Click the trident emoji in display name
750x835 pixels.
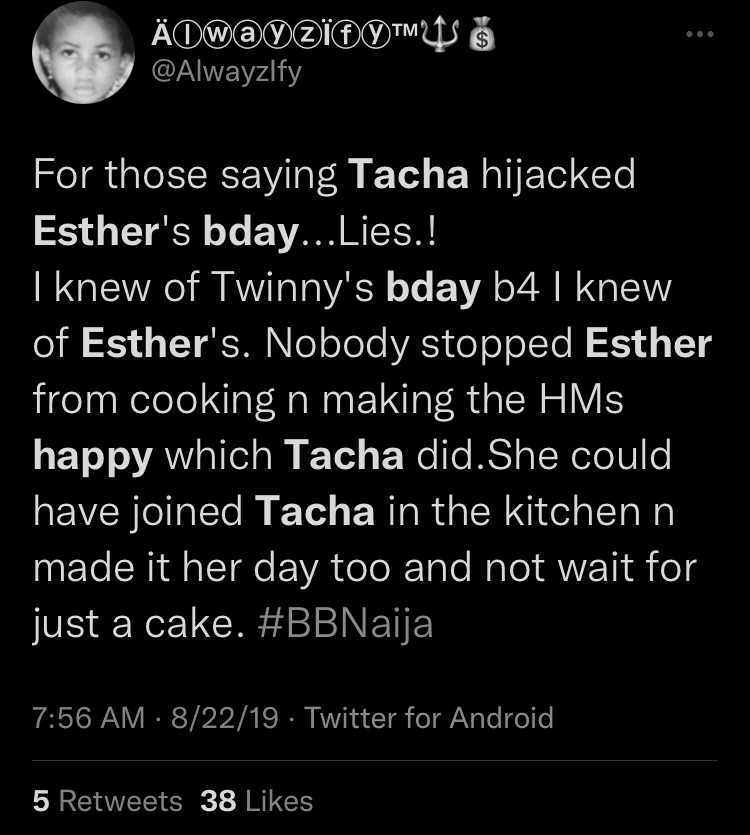pos(441,34)
